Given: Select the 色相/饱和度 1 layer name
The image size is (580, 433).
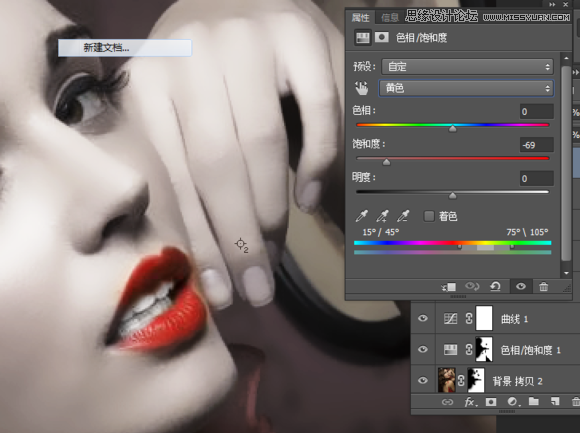Looking at the screenshot, I should click(531, 350).
